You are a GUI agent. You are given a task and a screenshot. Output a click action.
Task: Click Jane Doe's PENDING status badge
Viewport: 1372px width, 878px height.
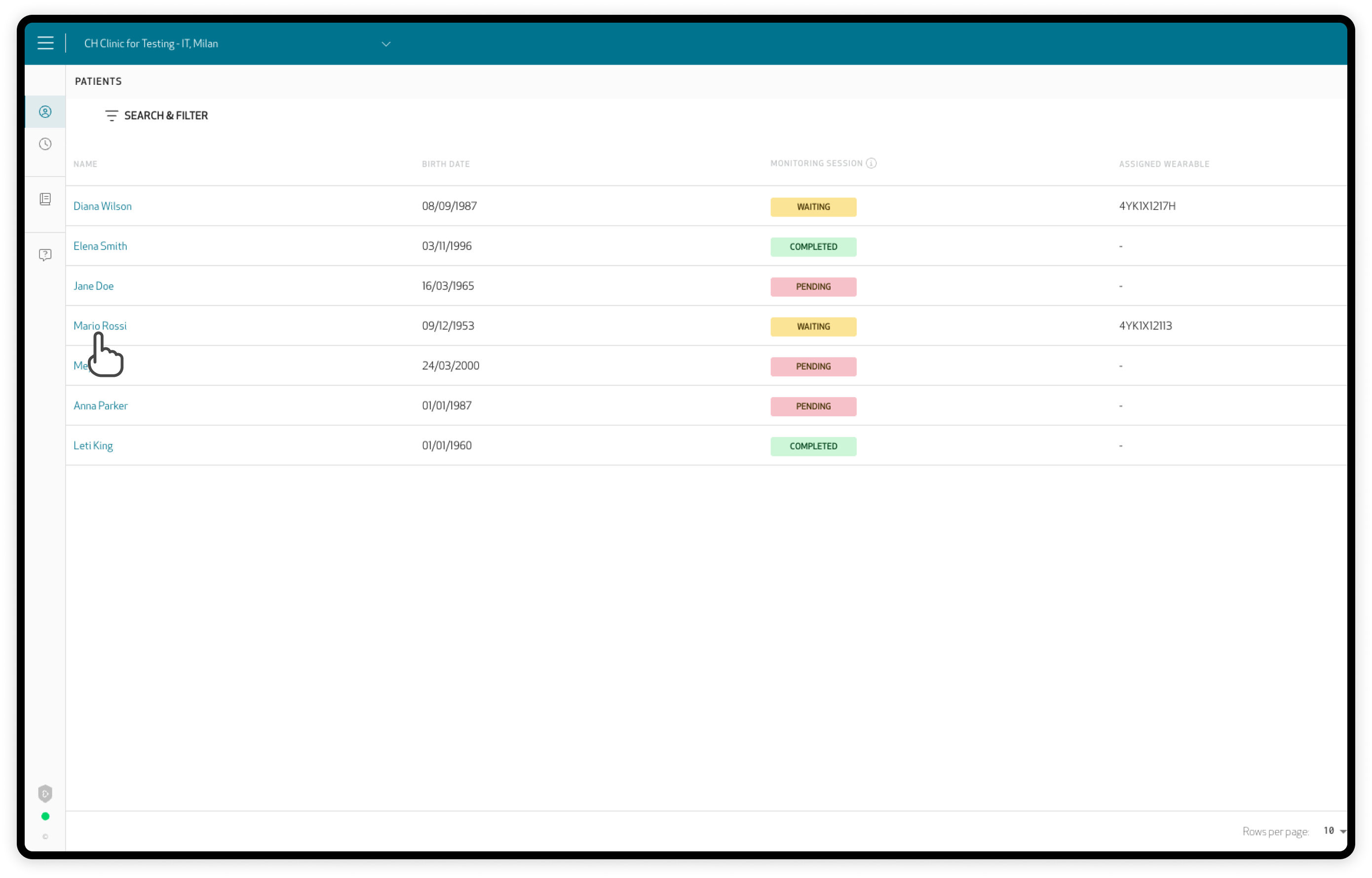click(x=813, y=287)
